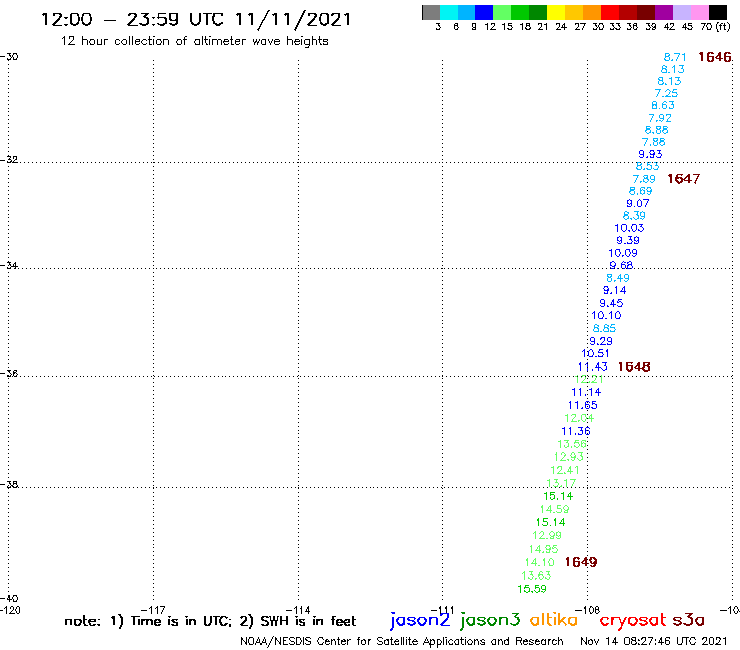Click the wave height value '9.39'
The height and width of the screenshot is (650, 740).
click(x=628, y=240)
